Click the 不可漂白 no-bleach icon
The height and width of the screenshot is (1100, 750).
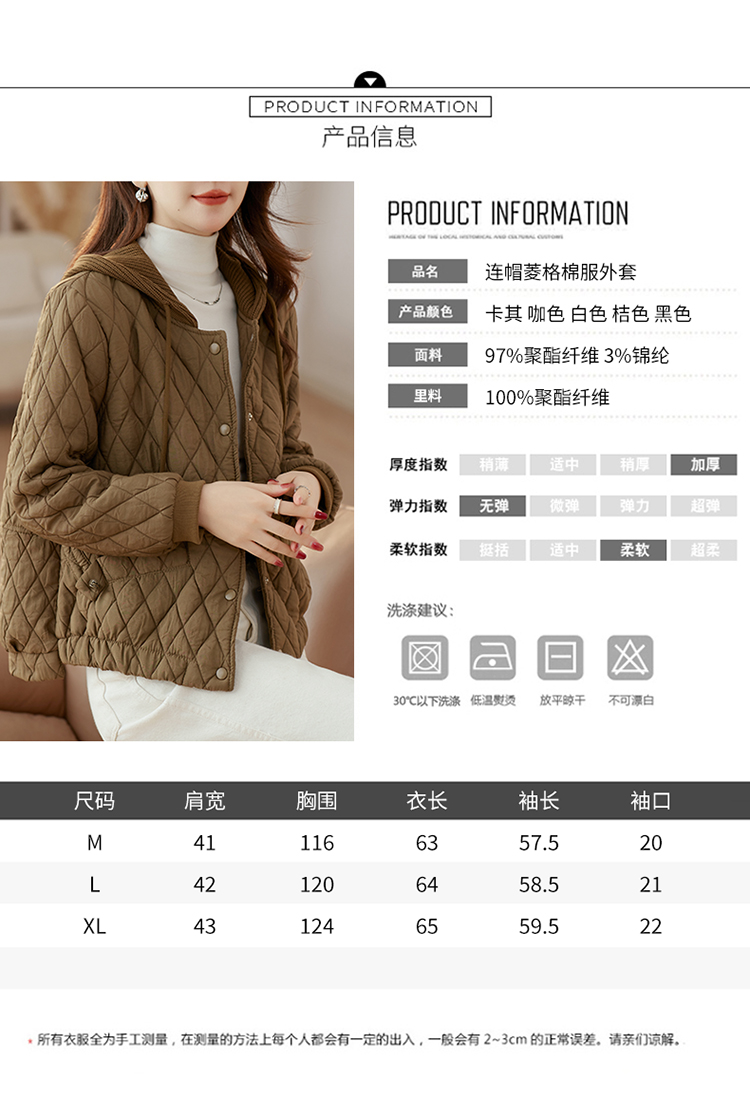tap(630, 658)
